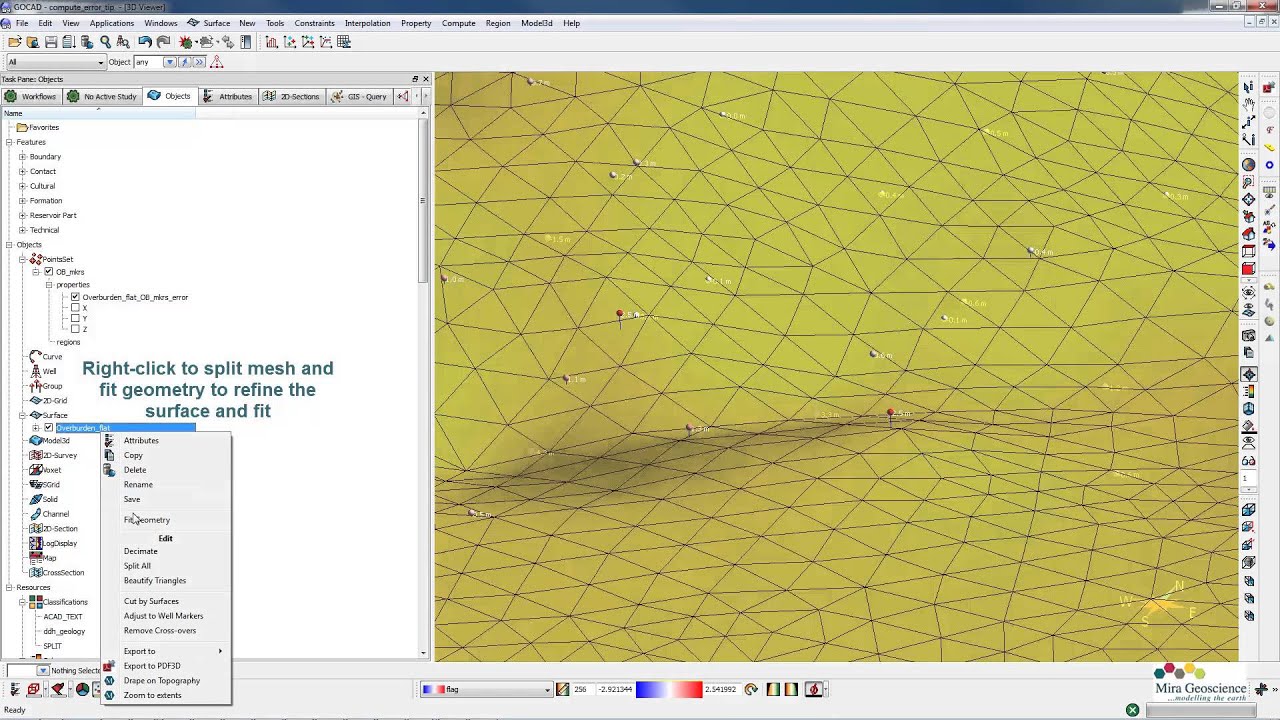Click the red-green burst icon in toolbar
The height and width of the screenshot is (720, 1280).
[186, 42]
